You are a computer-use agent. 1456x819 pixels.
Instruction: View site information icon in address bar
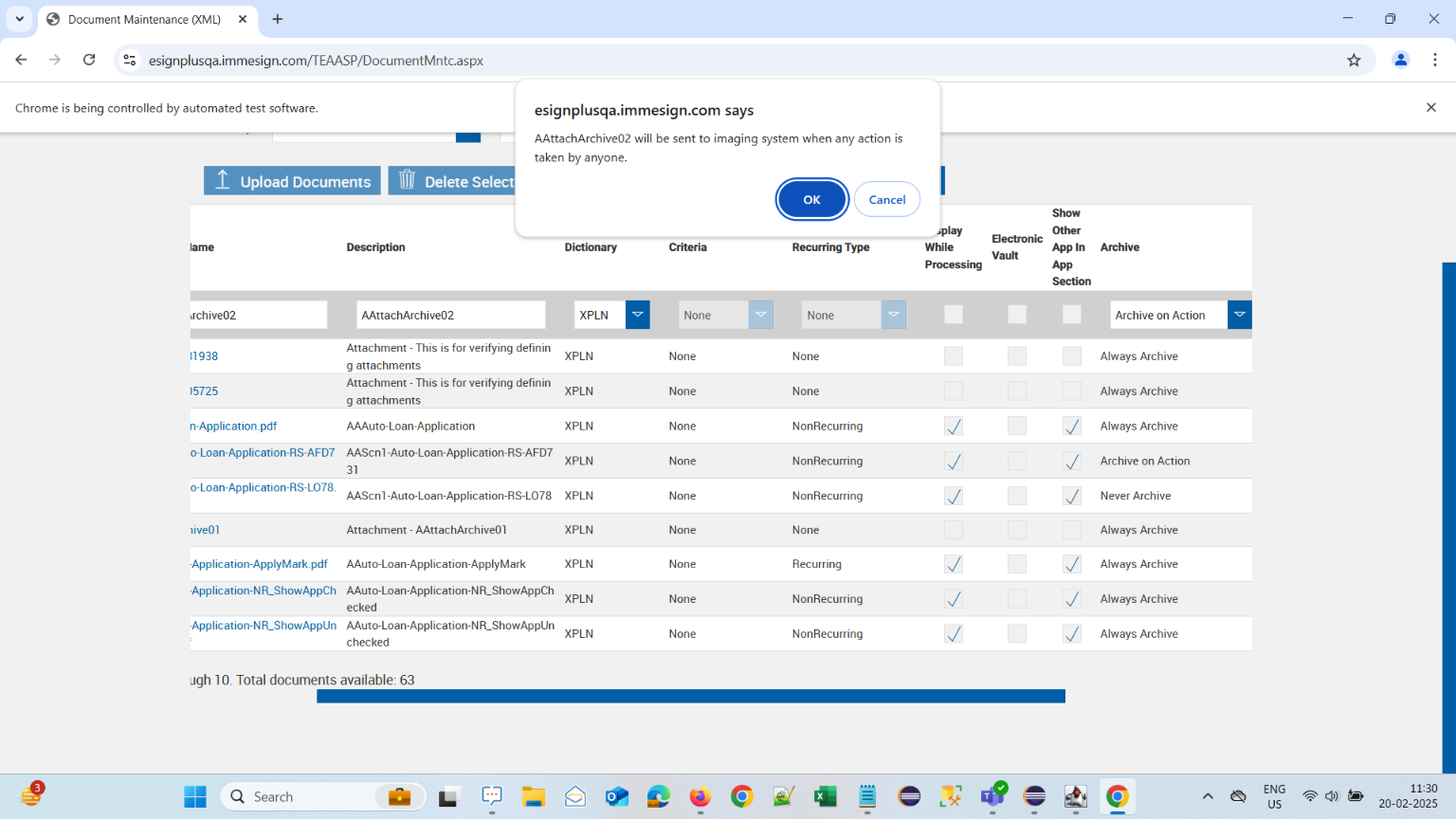point(130,60)
